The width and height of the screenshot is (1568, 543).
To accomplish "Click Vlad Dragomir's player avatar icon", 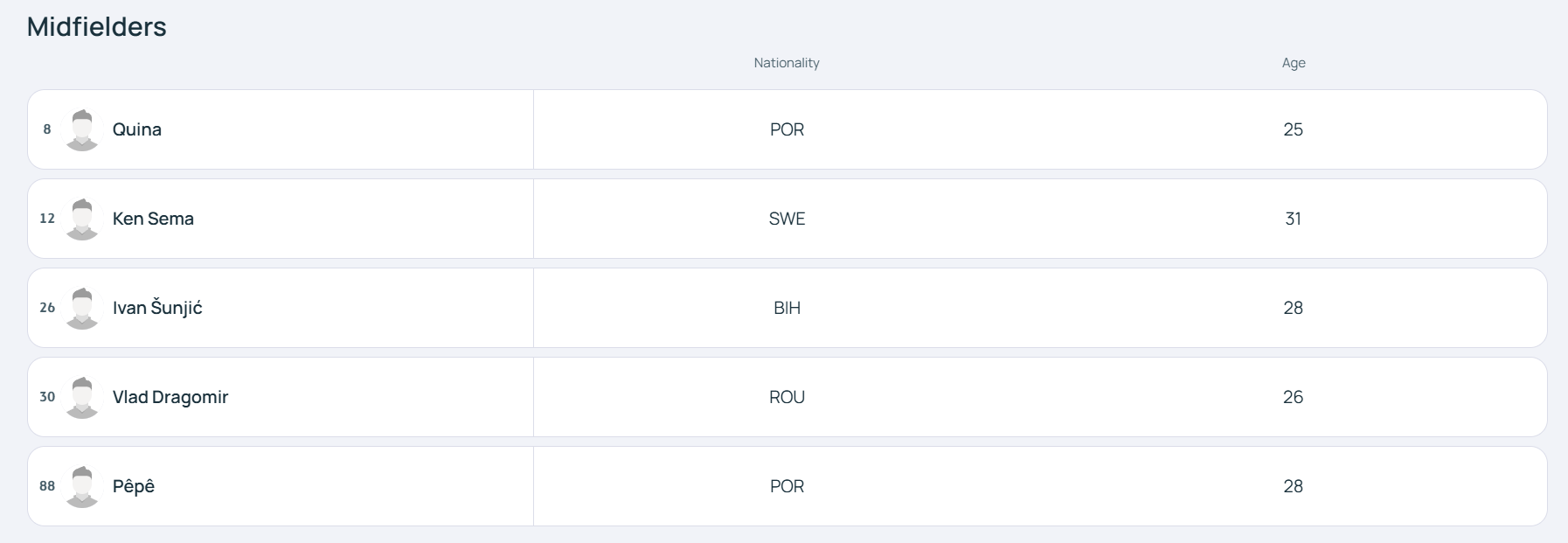I will click(x=82, y=398).
